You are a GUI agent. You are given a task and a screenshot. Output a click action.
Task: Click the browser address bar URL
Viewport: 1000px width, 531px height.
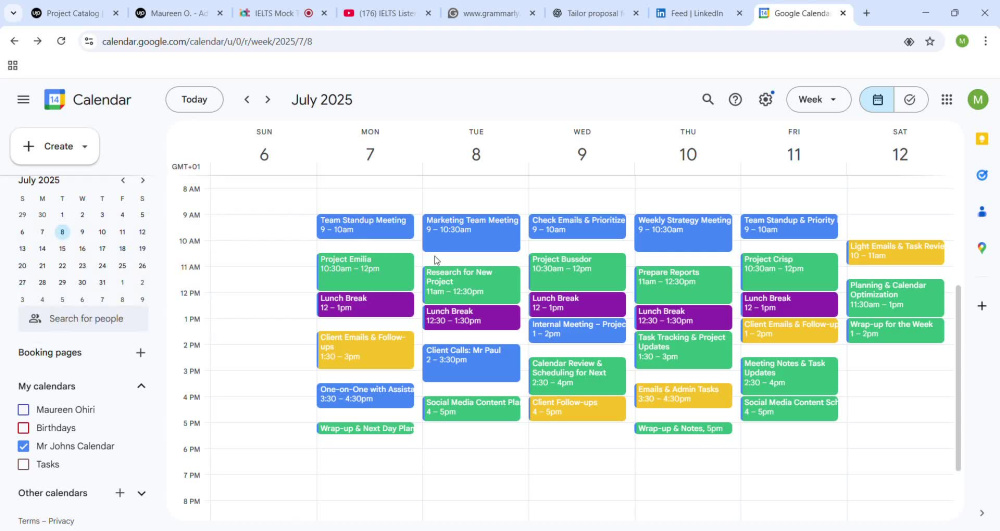[207, 41]
